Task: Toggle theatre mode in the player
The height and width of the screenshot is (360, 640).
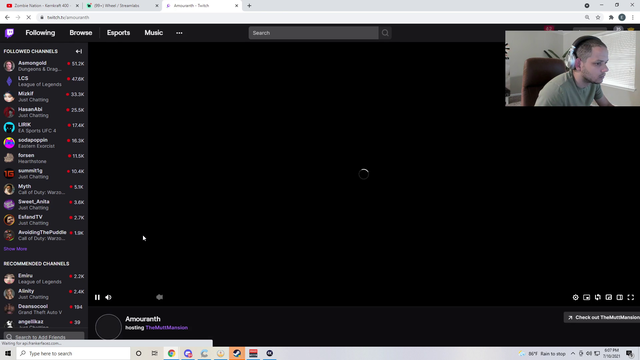Action: click(620, 297)
